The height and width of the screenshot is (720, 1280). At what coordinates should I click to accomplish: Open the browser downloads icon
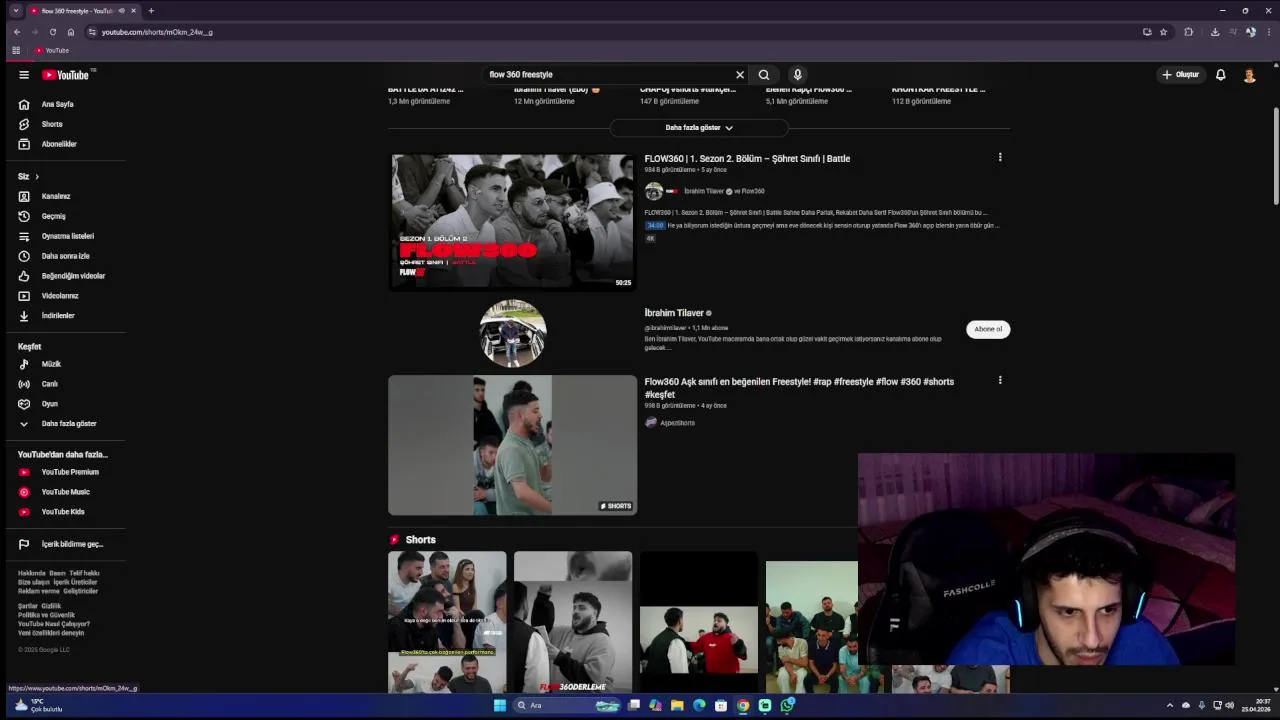pyautogui.click(x=1214, y=32)
